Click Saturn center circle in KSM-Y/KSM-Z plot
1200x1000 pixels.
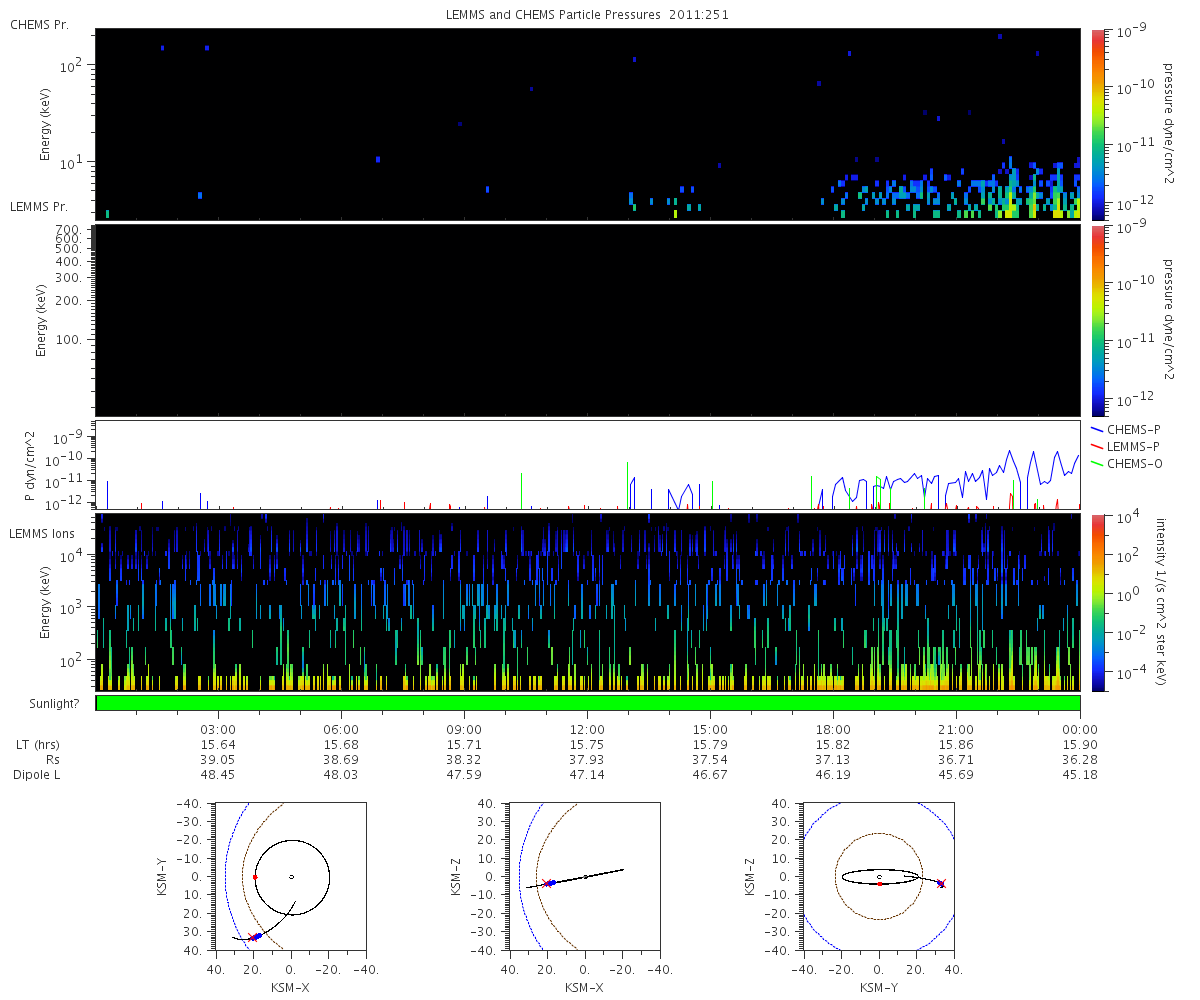[x=879, y=877]
